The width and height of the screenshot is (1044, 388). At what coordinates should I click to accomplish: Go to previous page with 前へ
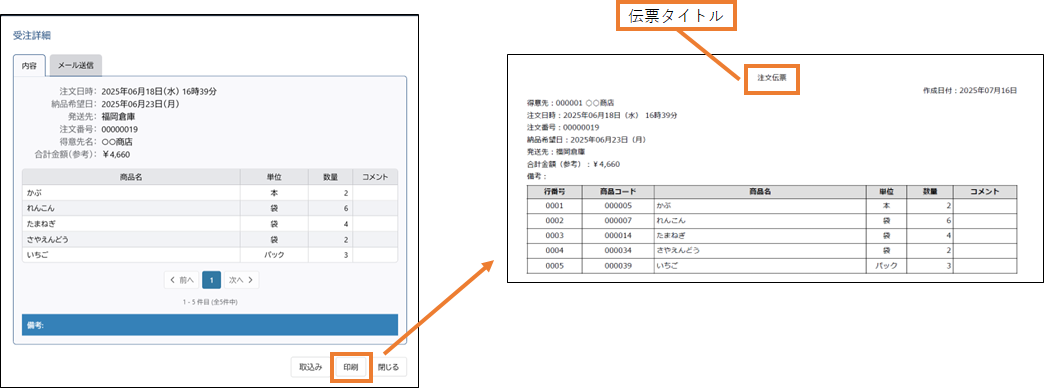tap(182, 280)
